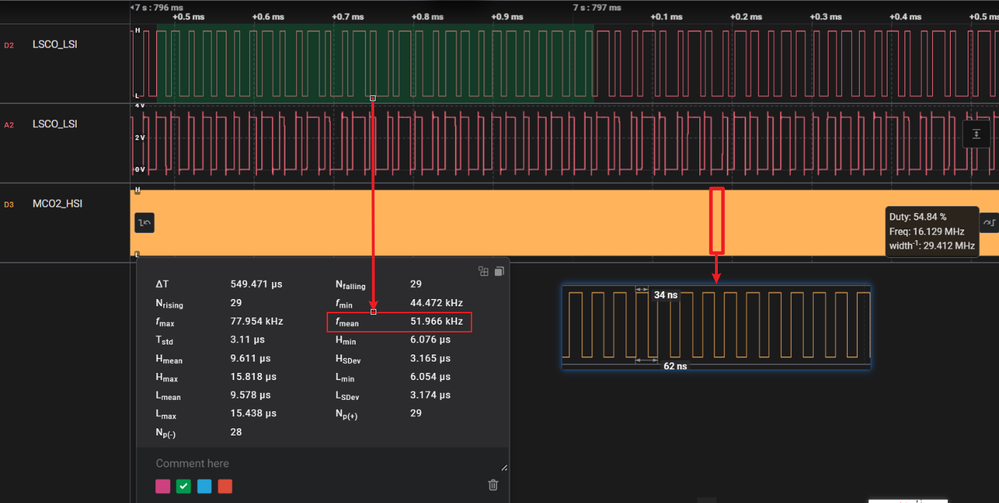Select the D2 LSCO_LSI digital channel label

point(55,45)
